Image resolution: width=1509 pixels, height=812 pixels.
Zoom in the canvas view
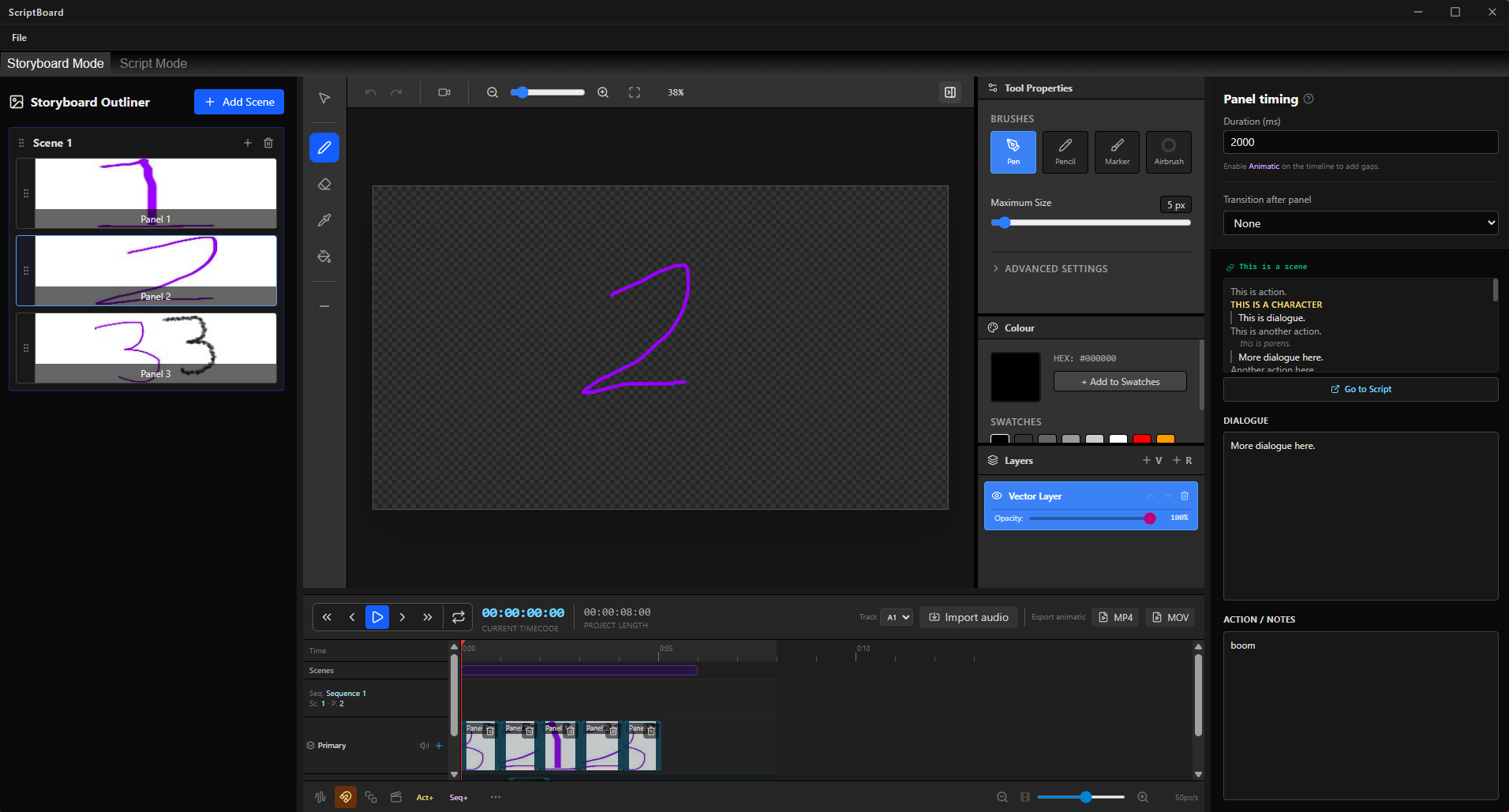pyautogui.click(x=603, y=92)
